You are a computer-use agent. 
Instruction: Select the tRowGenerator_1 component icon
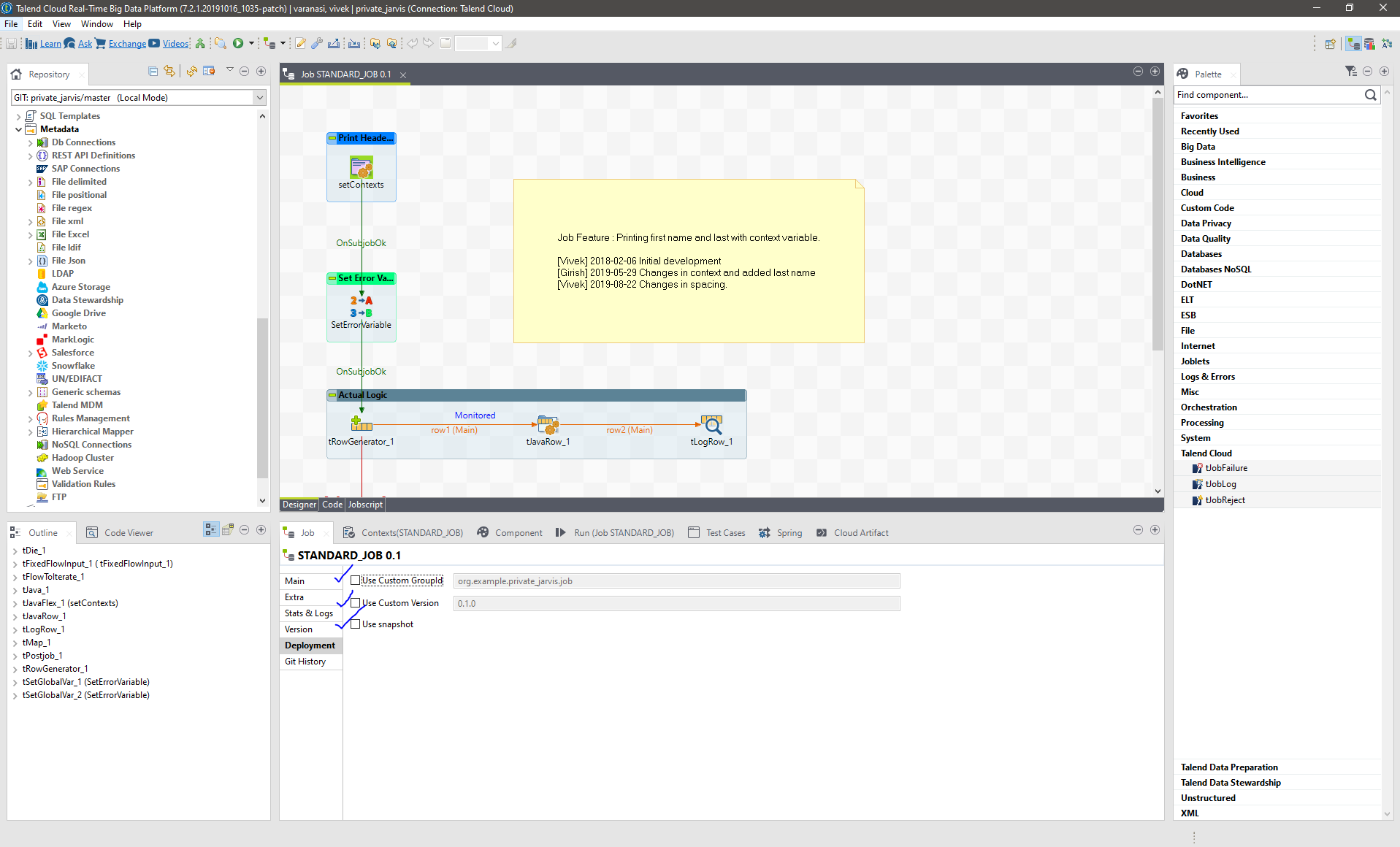[x=362, y=424]
